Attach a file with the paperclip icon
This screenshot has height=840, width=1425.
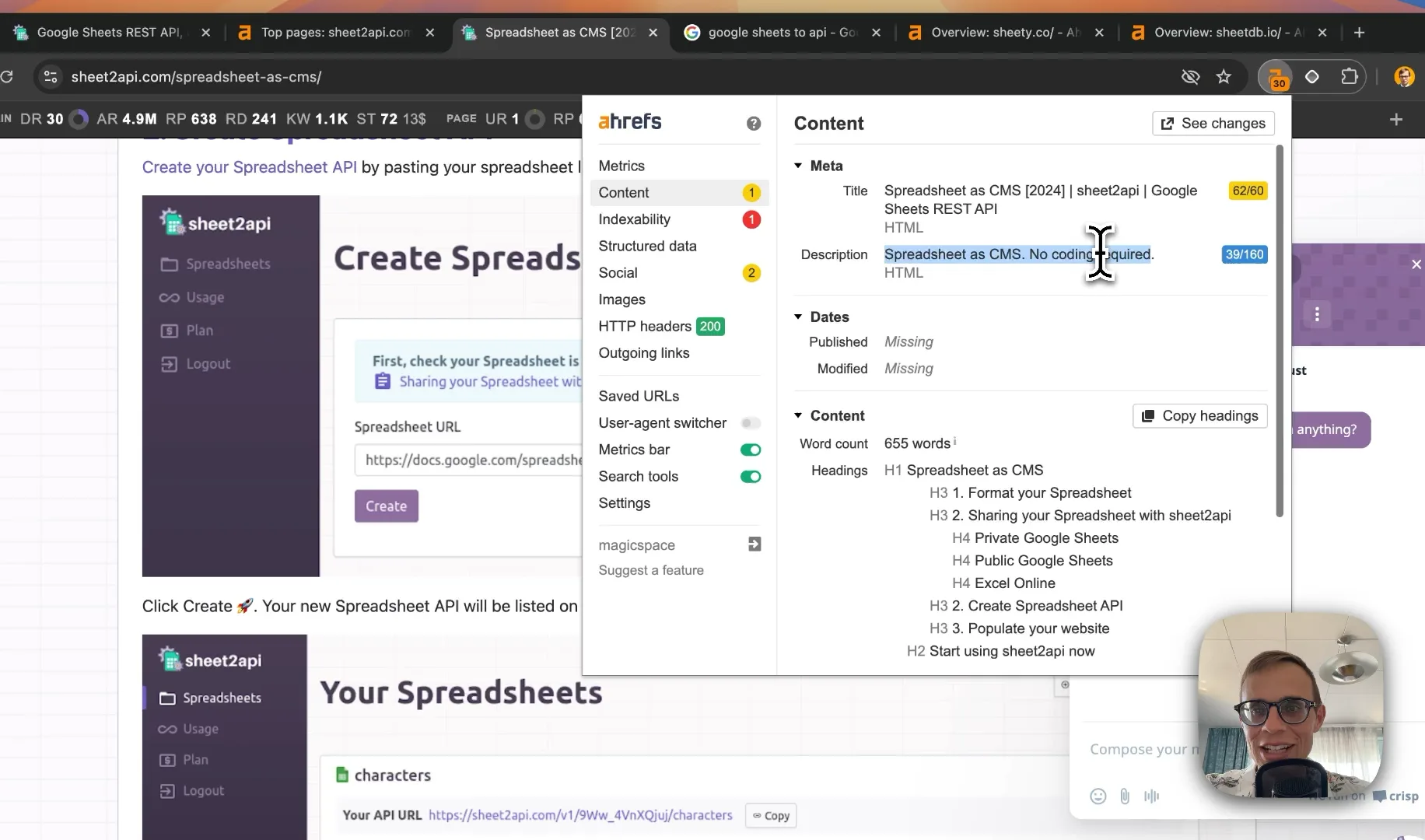(1125, 796)
